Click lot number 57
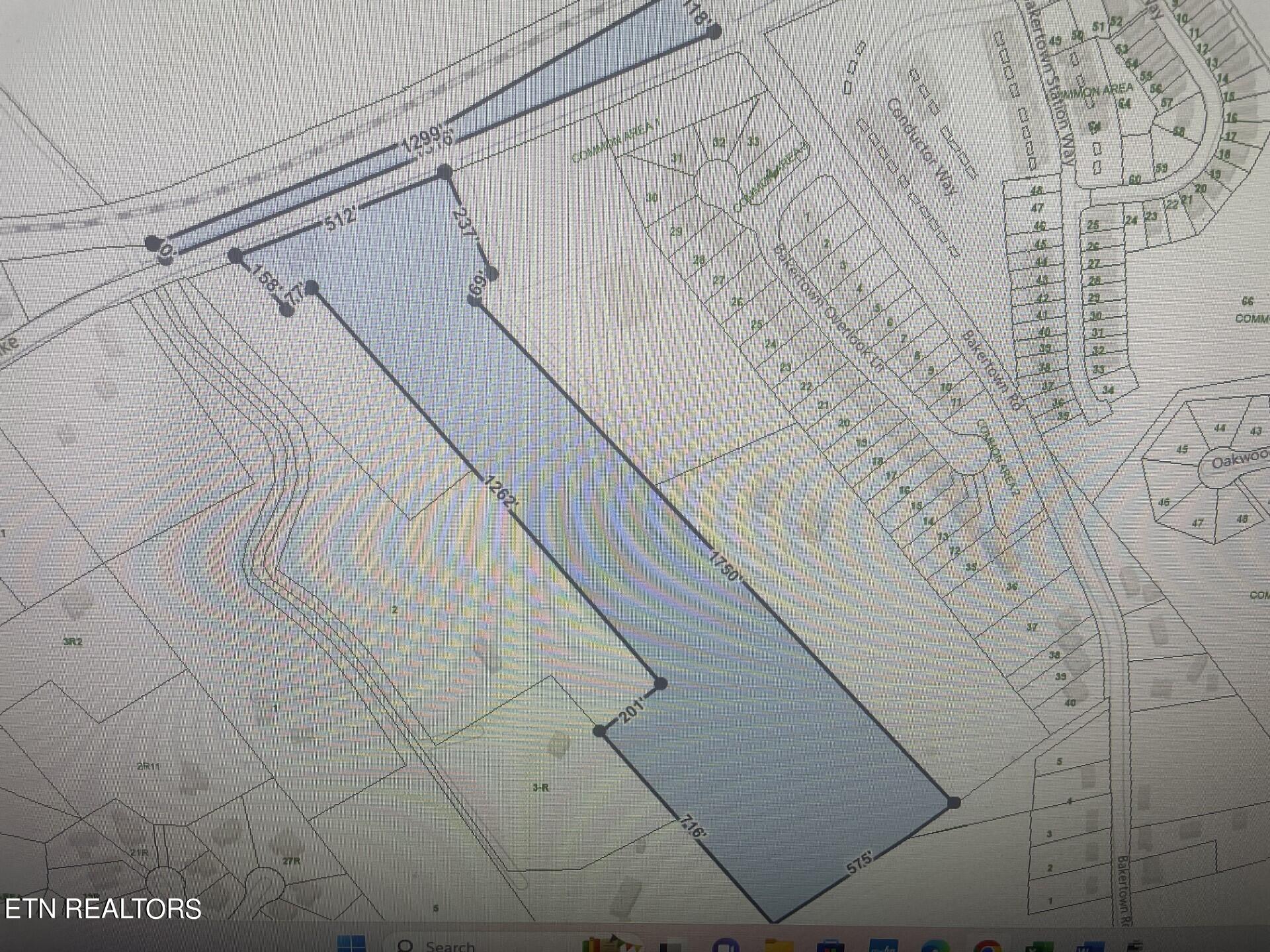This screenshot has height=952, width=1270. pos(1167,103)
